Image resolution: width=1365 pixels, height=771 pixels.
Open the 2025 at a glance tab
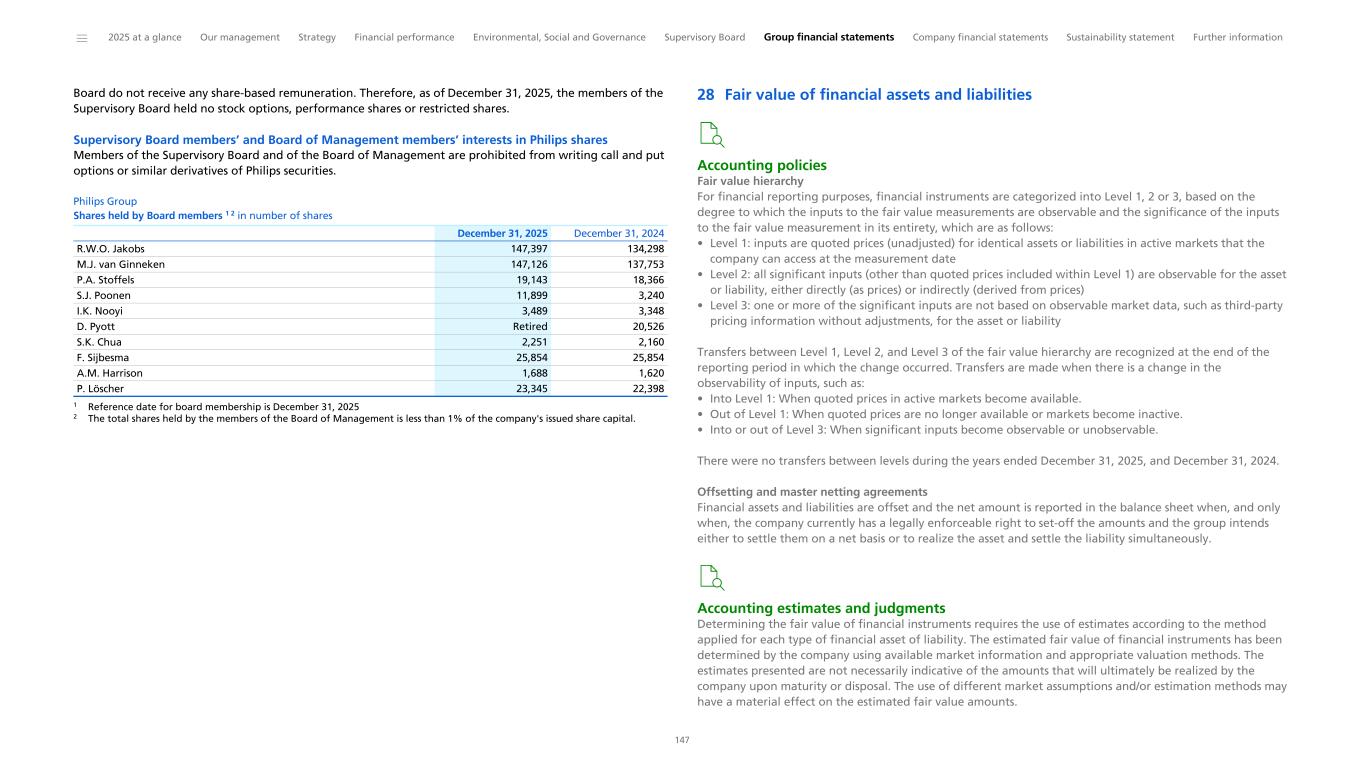pos(145,38)
